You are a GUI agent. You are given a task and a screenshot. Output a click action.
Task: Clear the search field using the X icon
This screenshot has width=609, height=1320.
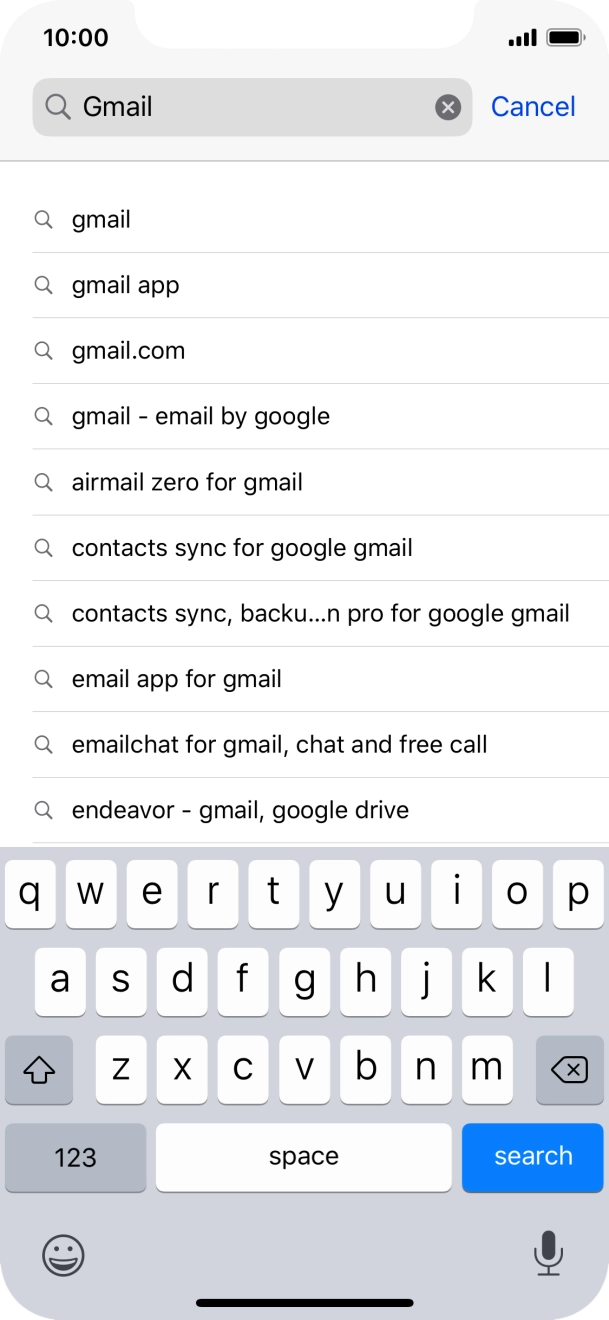pos(447,107)
